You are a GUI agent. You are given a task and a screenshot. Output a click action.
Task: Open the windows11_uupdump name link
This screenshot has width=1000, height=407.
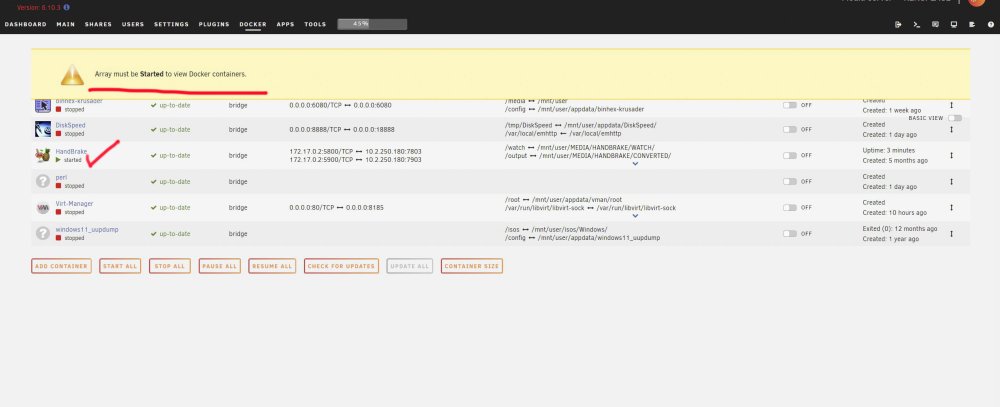[87, 230]
